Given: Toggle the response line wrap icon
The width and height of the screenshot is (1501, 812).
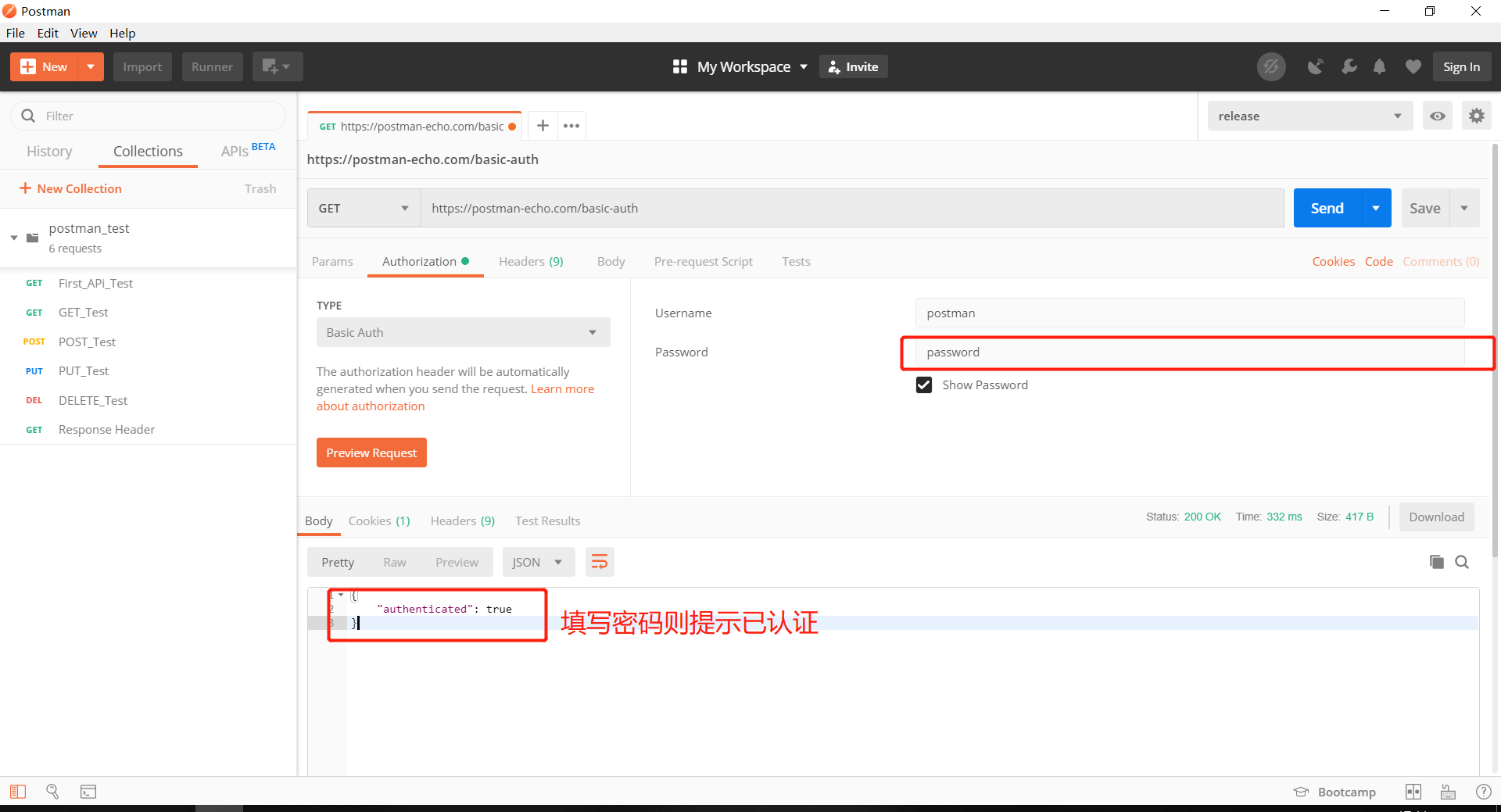Looking at the screenshot, I should point(600,563).
